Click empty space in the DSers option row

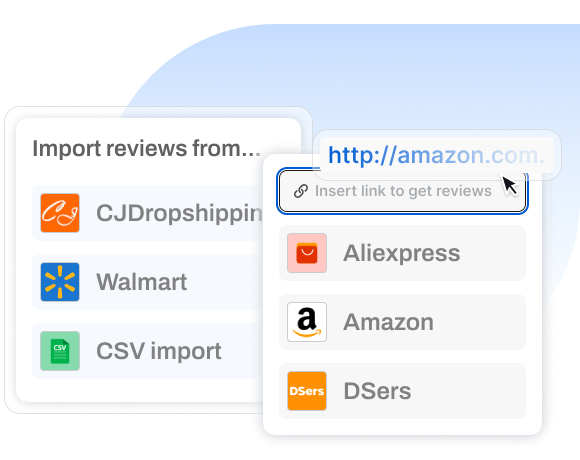(x=470, y=391)
